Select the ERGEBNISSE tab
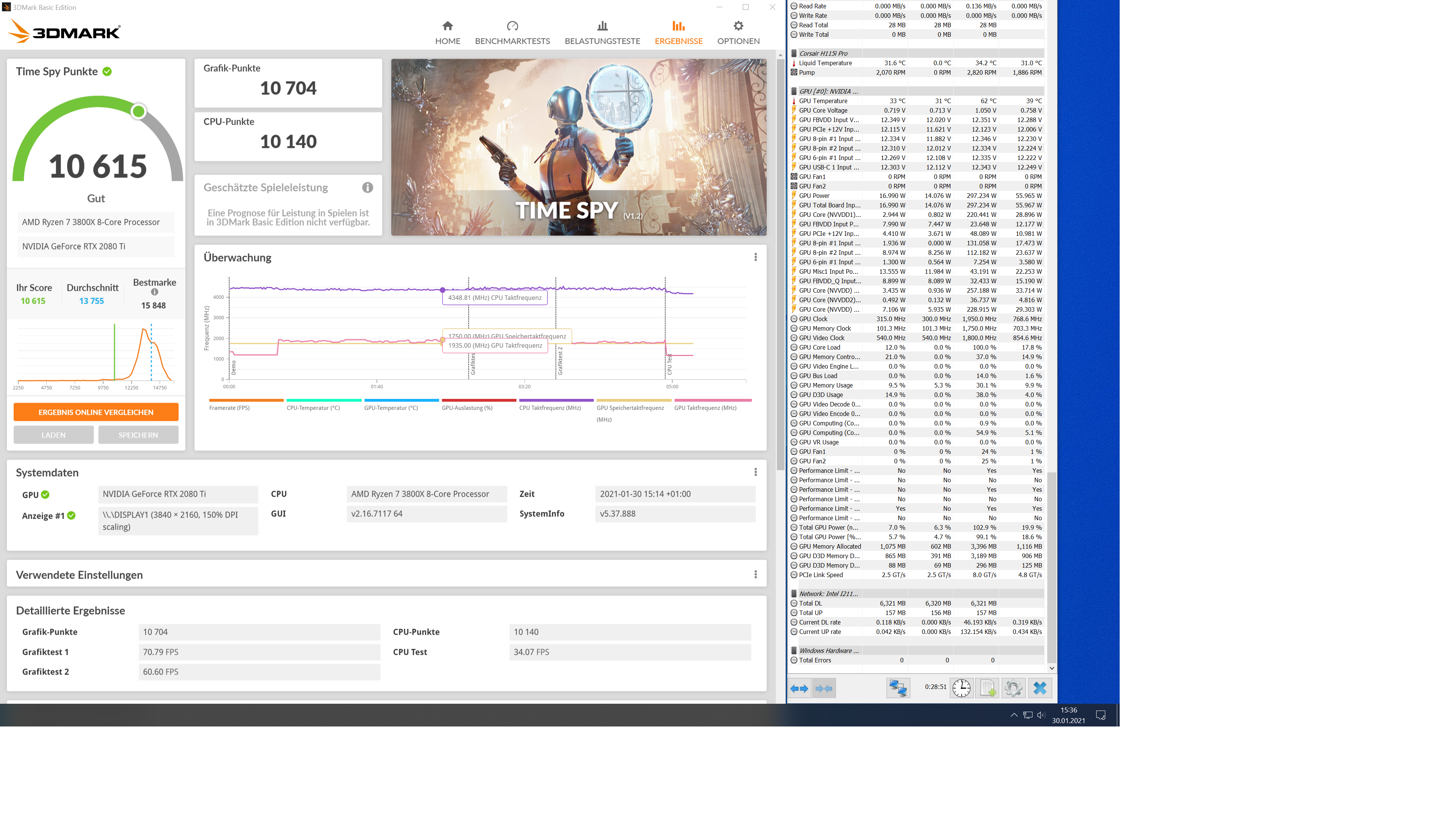The image size is (1456, 819). pyautogui.click(x=679, y=33)
